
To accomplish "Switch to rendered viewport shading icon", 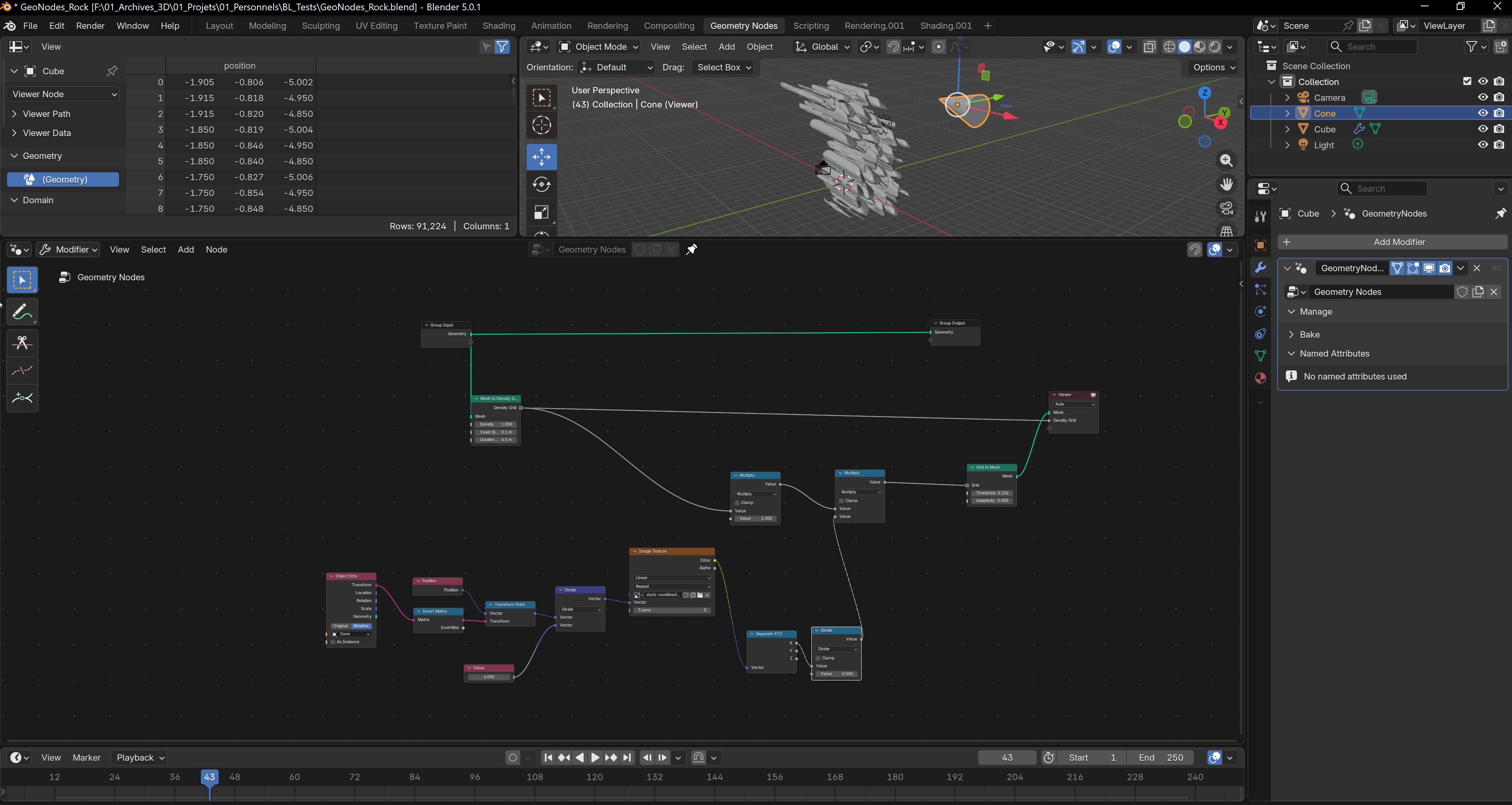I will pyautogui.click(x=1214, y=47).
